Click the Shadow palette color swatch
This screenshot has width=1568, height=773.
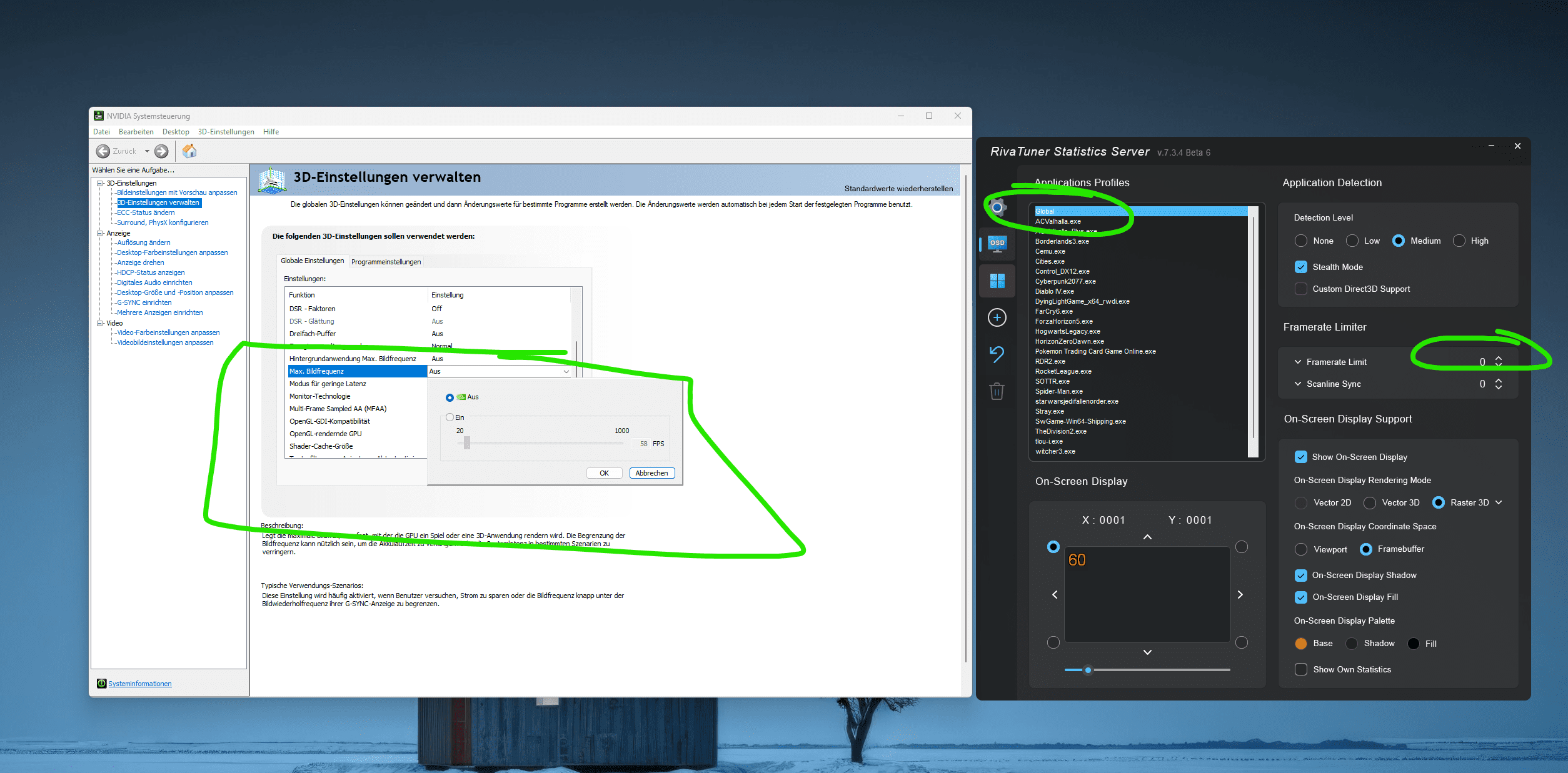[1352, 644]
